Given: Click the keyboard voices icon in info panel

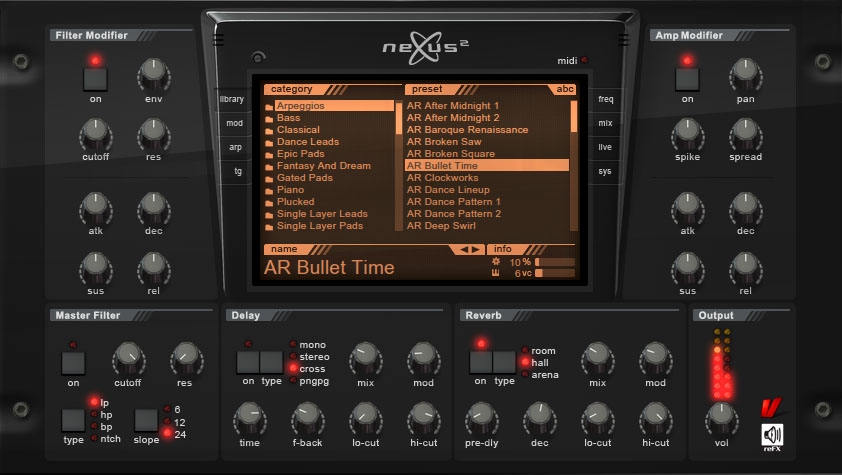Looking at the screenshot, I should (x=496, y=273).
